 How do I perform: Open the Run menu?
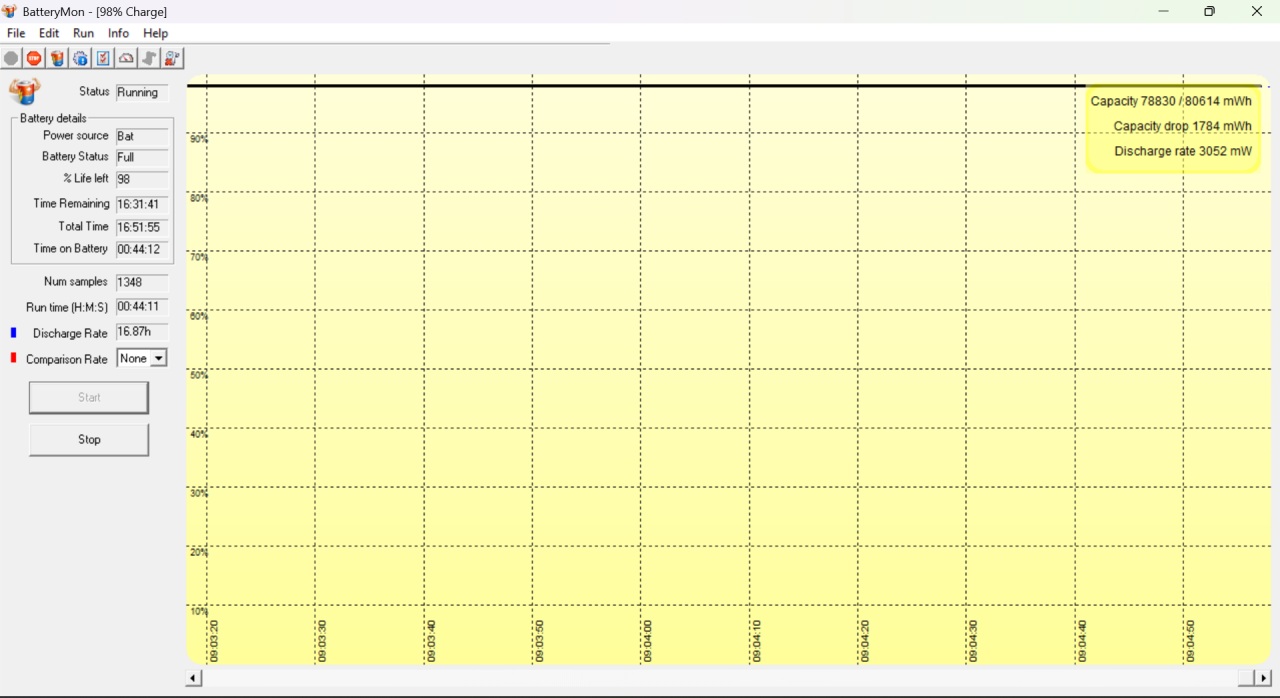84,33
